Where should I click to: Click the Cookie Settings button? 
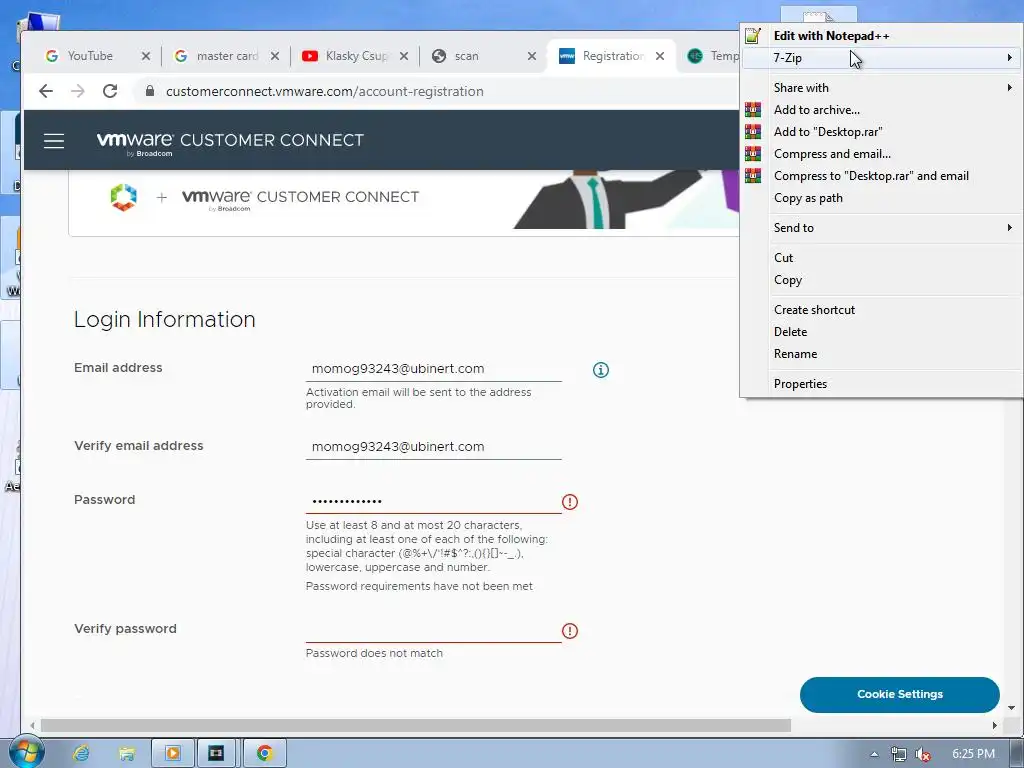click(899, 694)
